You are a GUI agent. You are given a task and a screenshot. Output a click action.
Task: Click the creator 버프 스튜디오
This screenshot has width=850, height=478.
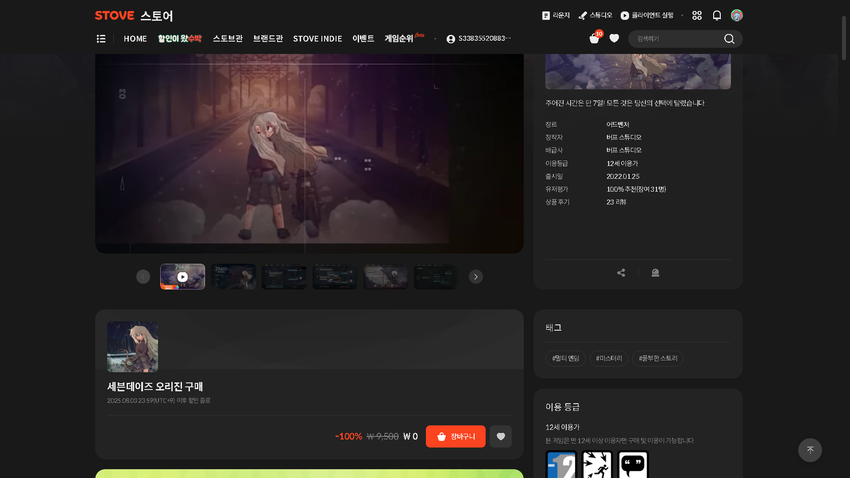click(623, 137)
